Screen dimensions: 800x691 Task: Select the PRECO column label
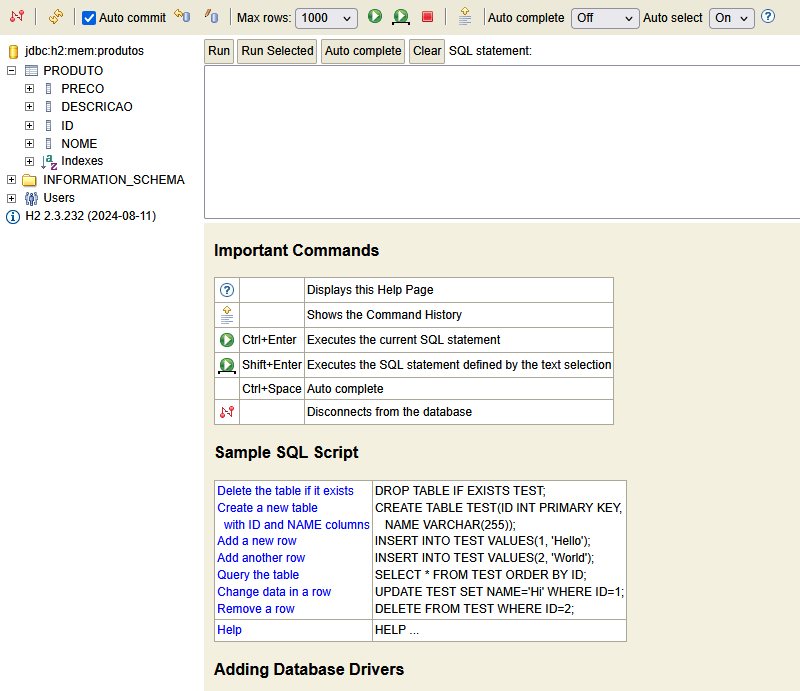pyautogui.click(x=83, y=89)
